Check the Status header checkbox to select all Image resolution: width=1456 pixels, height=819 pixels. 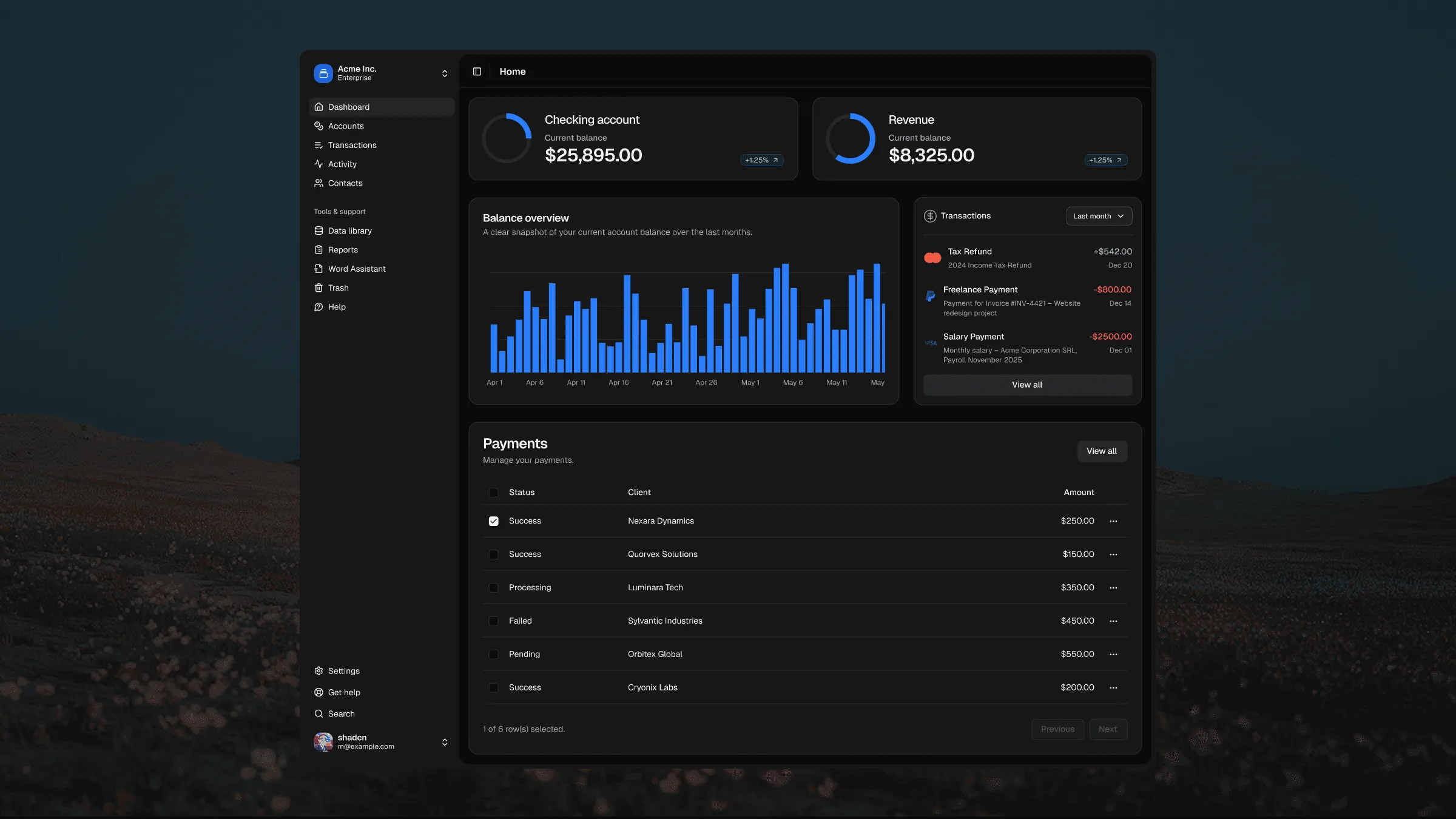pos(493,492)
